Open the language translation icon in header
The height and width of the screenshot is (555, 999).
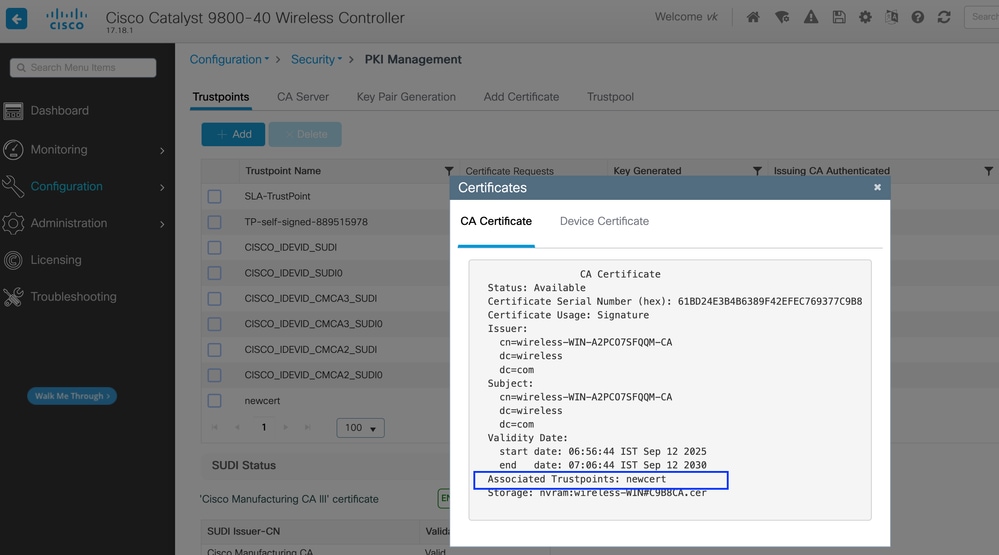pos(891,17)
